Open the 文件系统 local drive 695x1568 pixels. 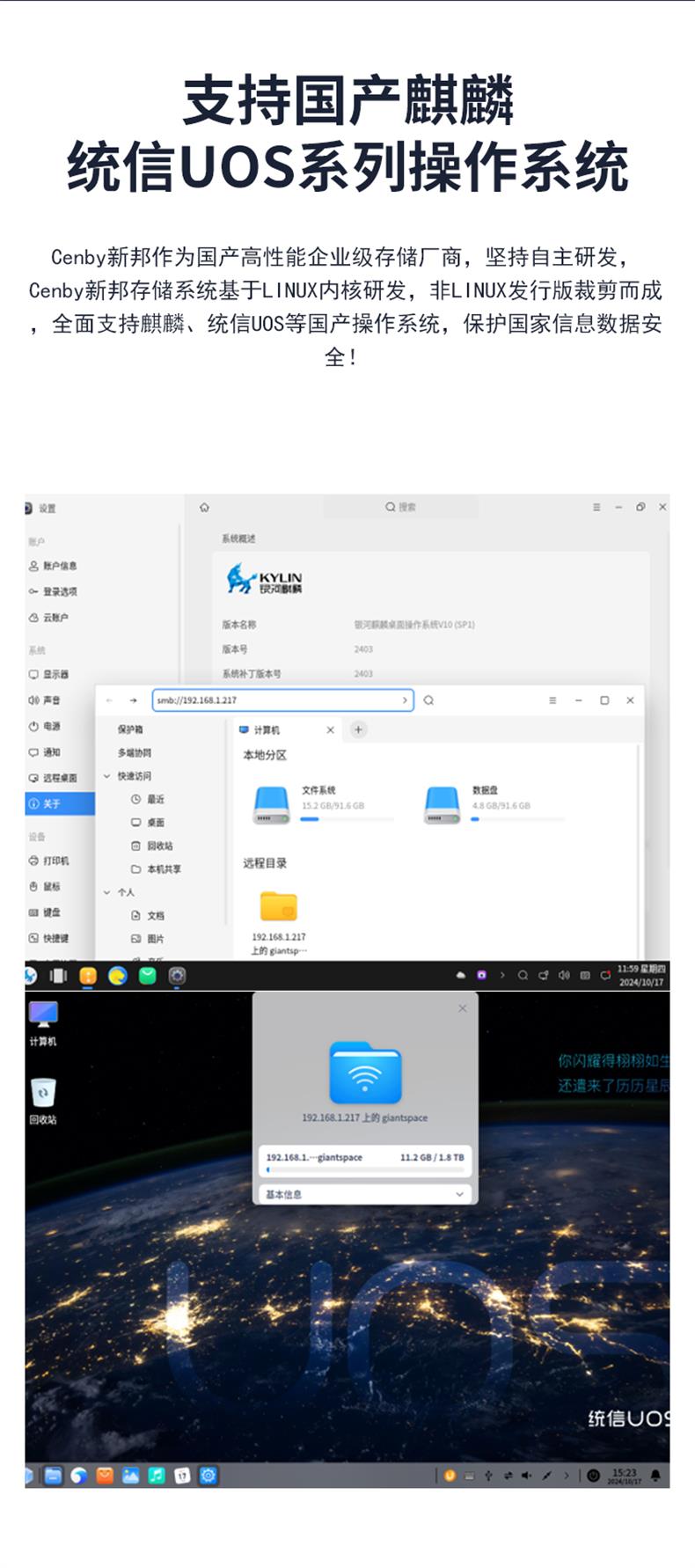coord(271,804)
